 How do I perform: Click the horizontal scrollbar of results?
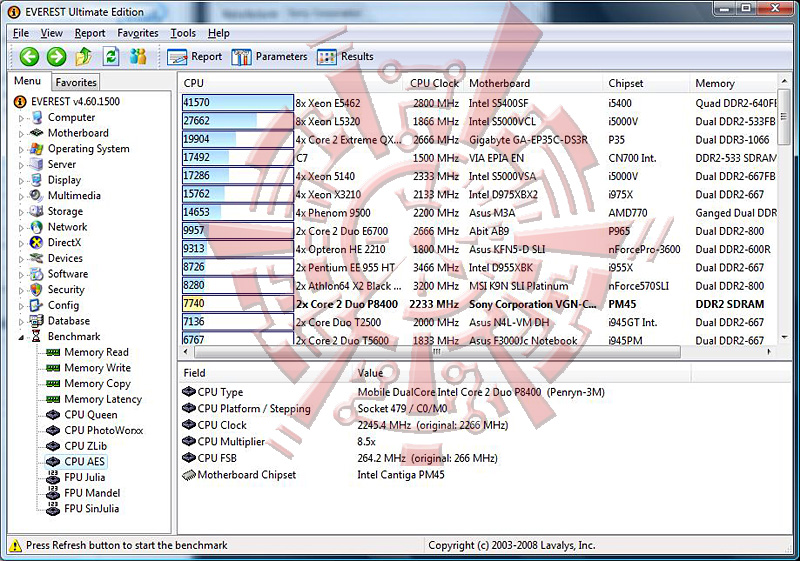click(x=437, y=352)
